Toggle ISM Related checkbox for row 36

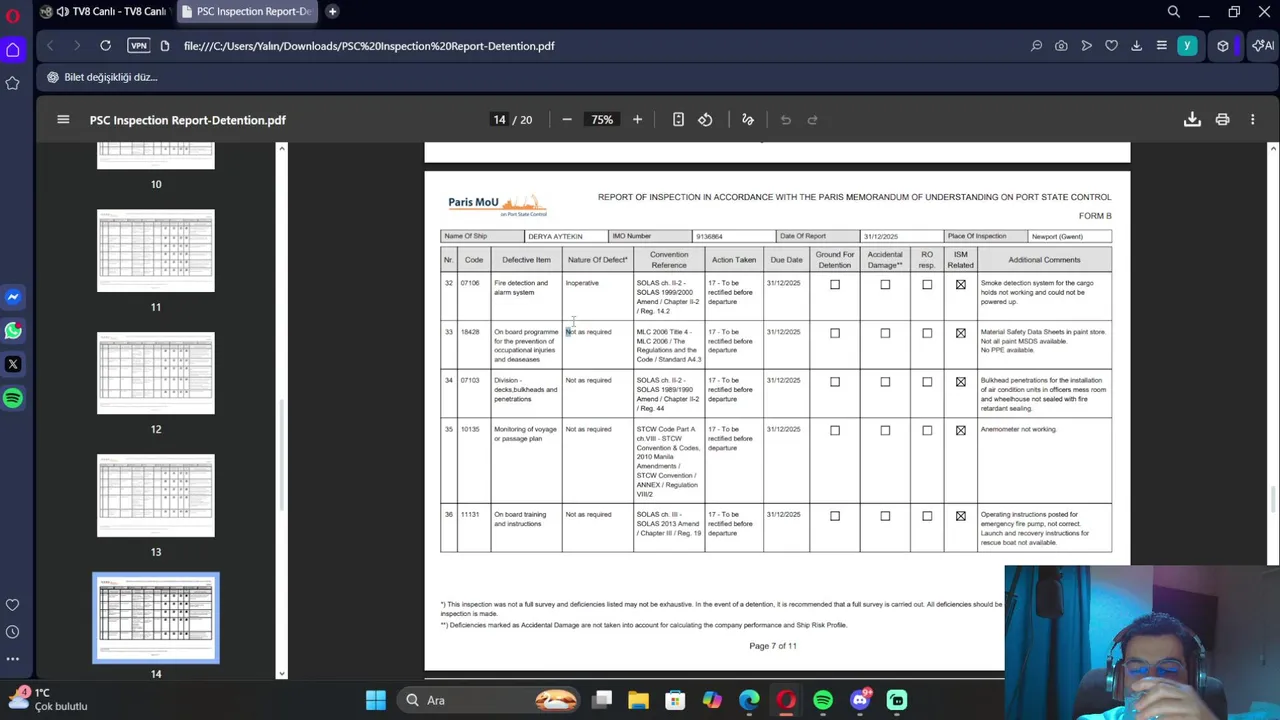click(961, 516)
